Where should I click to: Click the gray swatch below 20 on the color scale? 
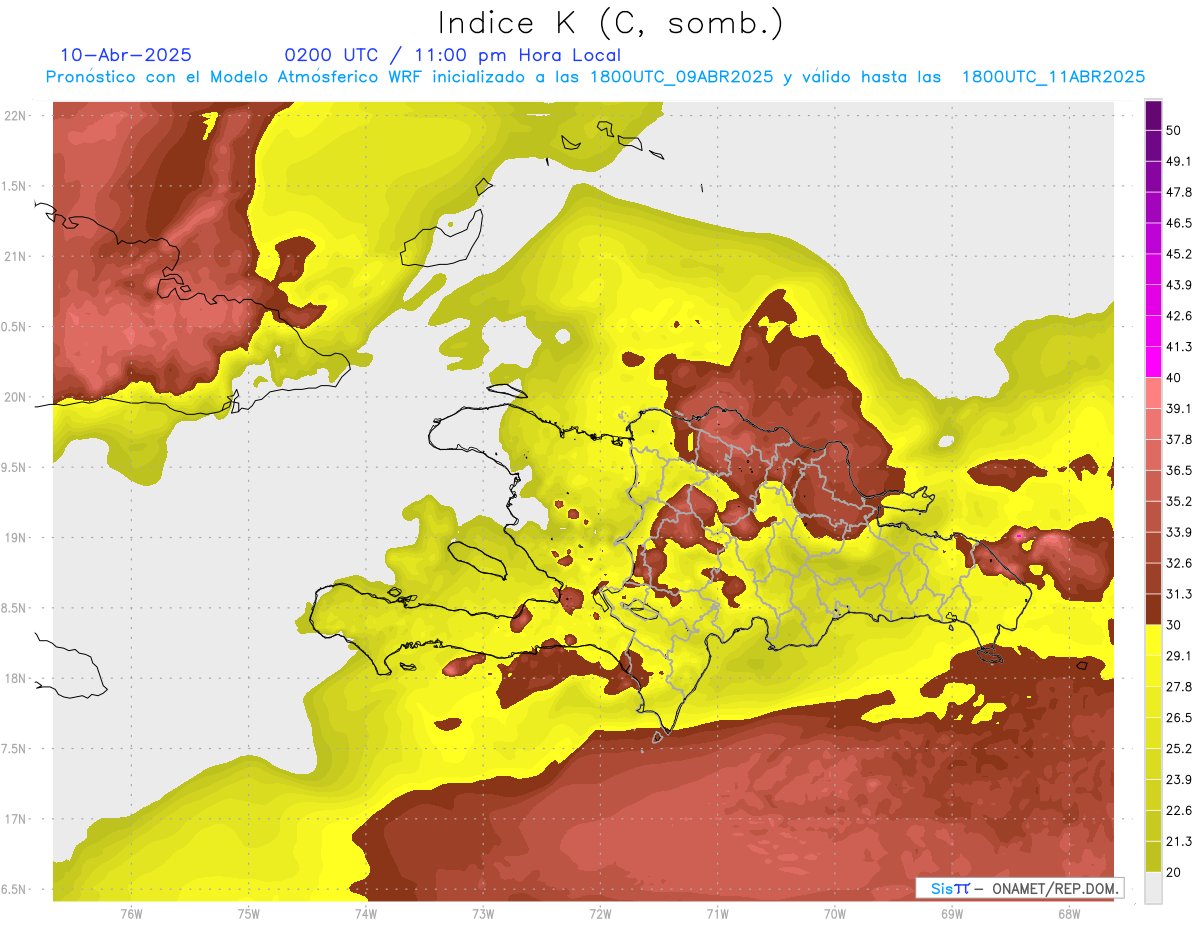pyautogui.click(x=1153, y=887)
